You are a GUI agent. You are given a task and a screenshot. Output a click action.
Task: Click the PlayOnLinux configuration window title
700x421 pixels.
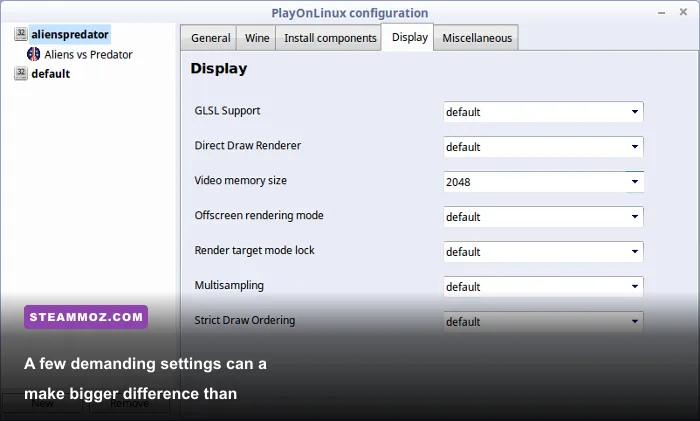click(x=350, y=13)
